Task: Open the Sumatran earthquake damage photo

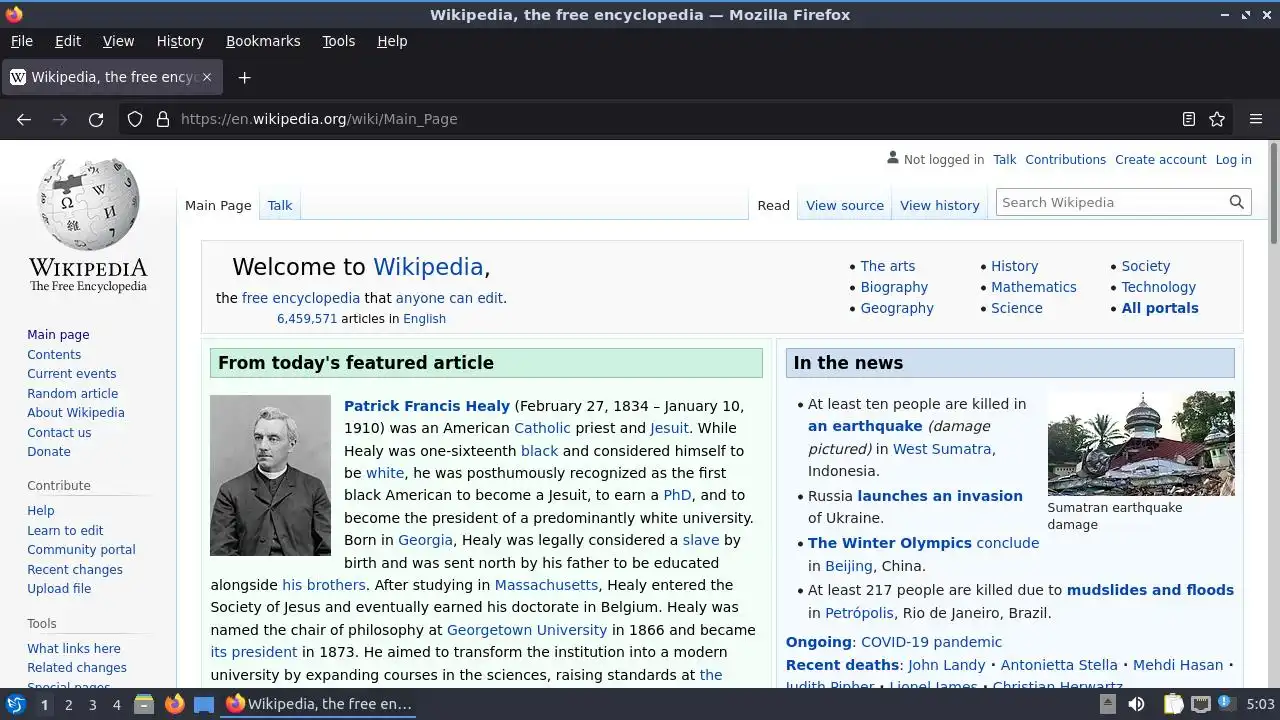Action: click(x=1141, y=443)
